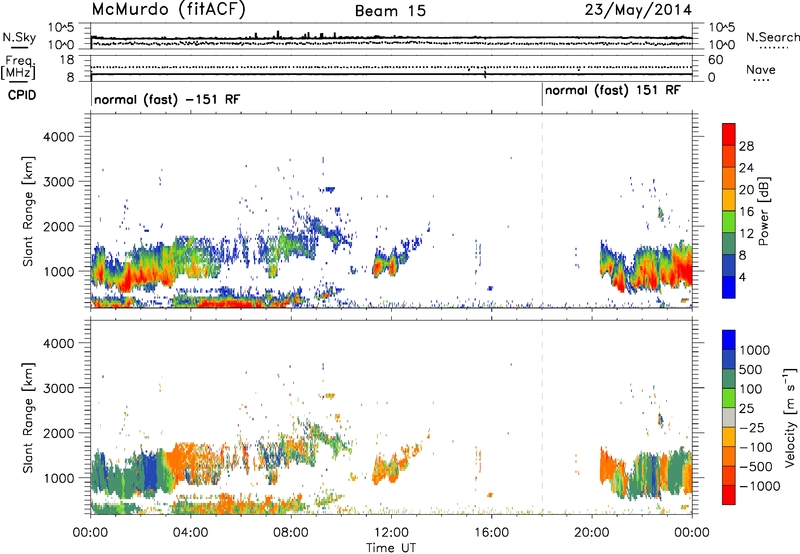Click the '04:00' time tick label
This screenshot has width=800, height=554.
pyautogui.click(x=190, y=533)
